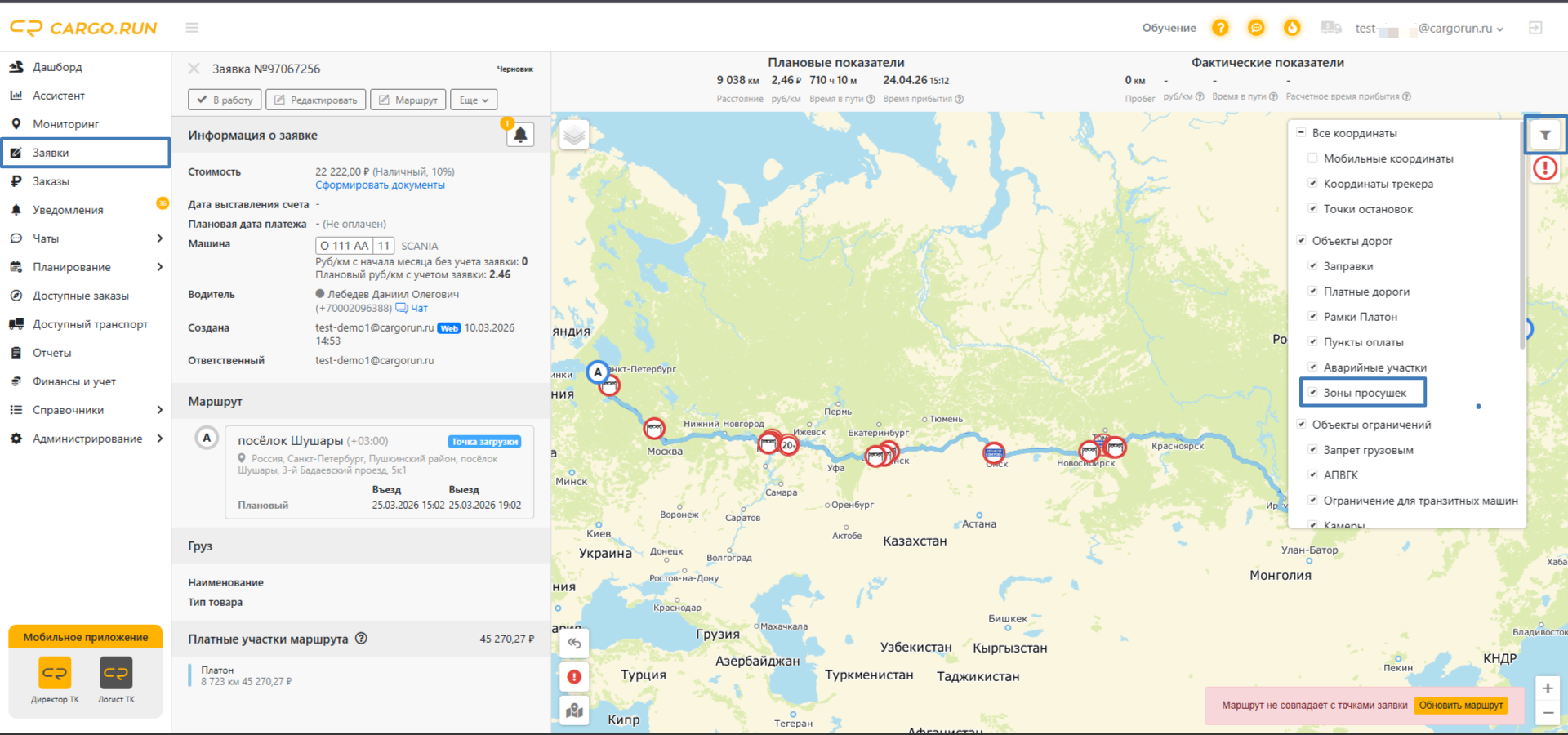Toggle Платные дороги checkbox
This screenshot has height=735, width=1568.
[1312, 292]
